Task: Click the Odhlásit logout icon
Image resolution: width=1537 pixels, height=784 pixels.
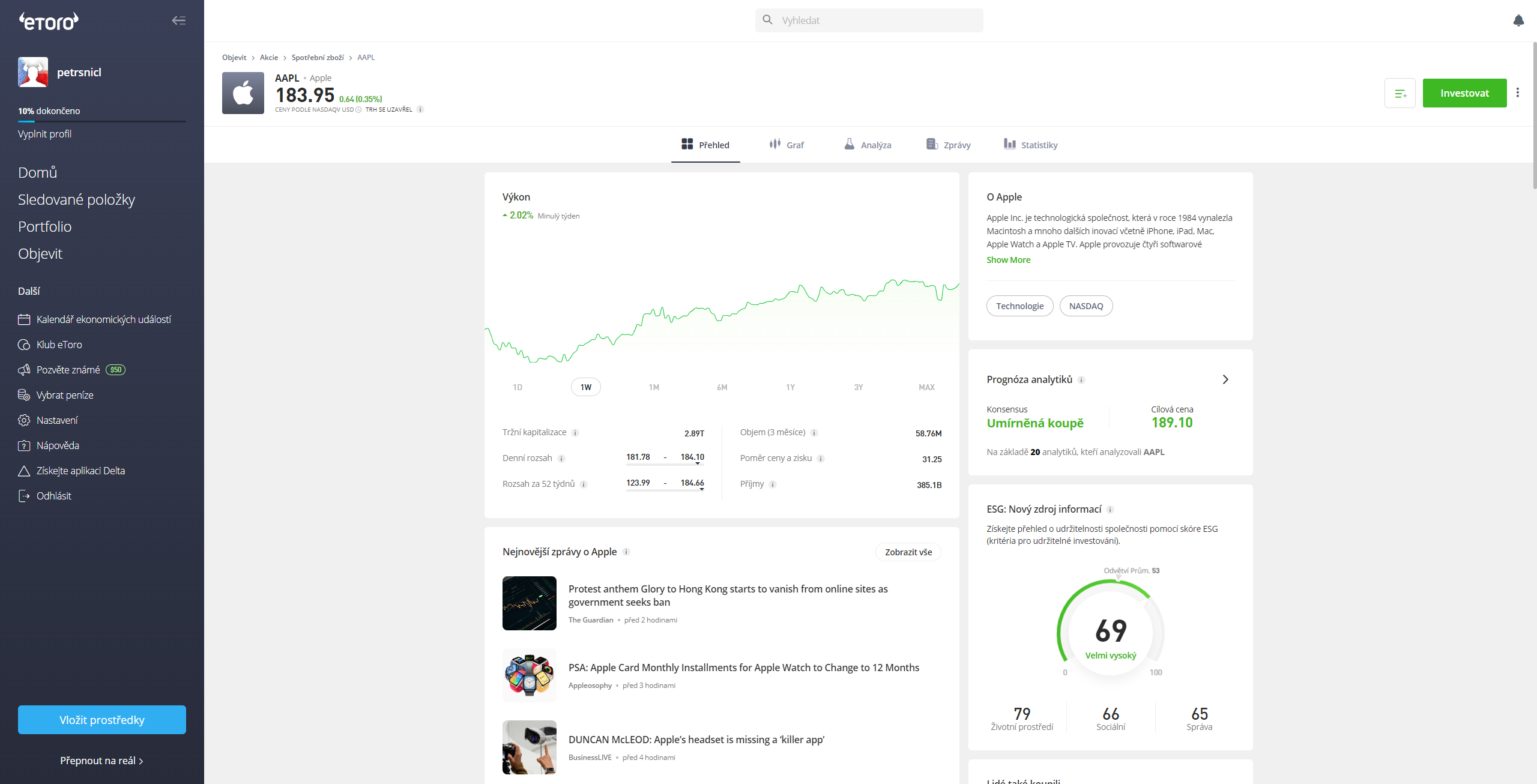Action: 24,496
